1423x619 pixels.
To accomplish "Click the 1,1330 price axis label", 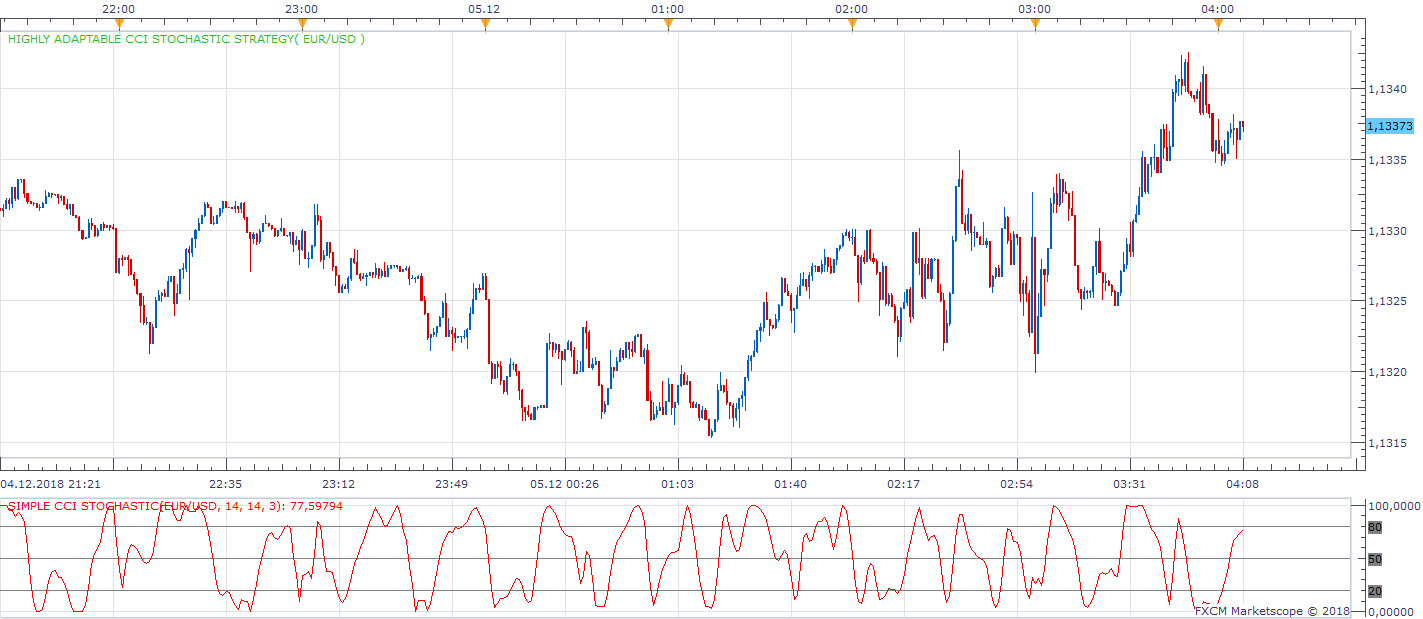I will (1387, 231).
